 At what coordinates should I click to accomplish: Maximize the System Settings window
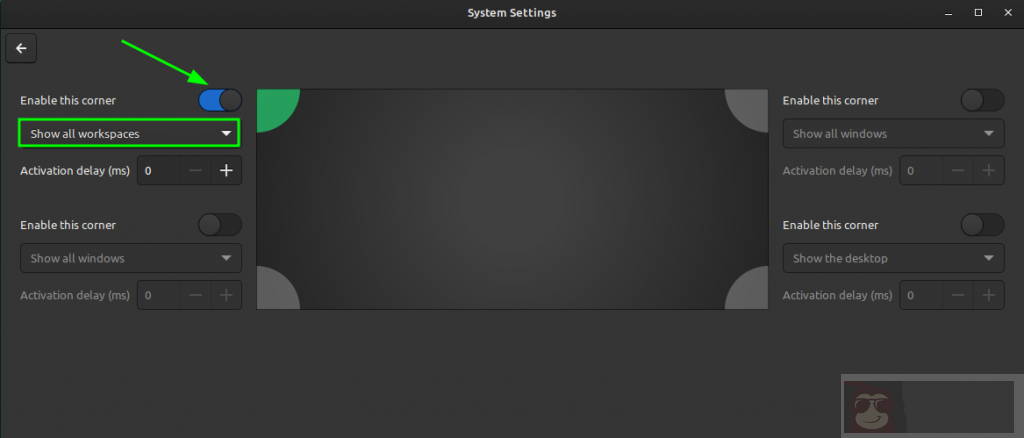[978, 12]
